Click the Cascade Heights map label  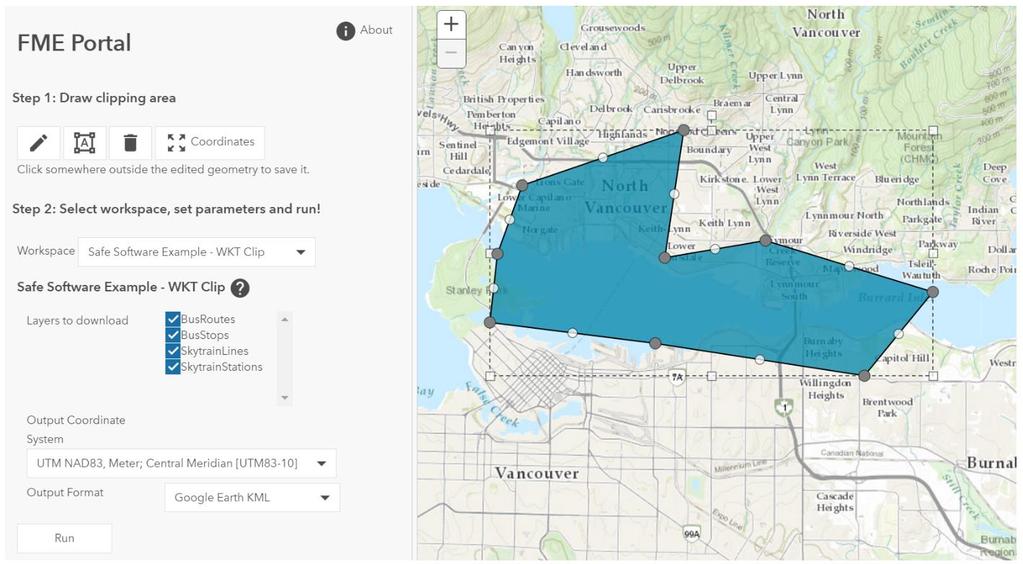coord(834,502)
